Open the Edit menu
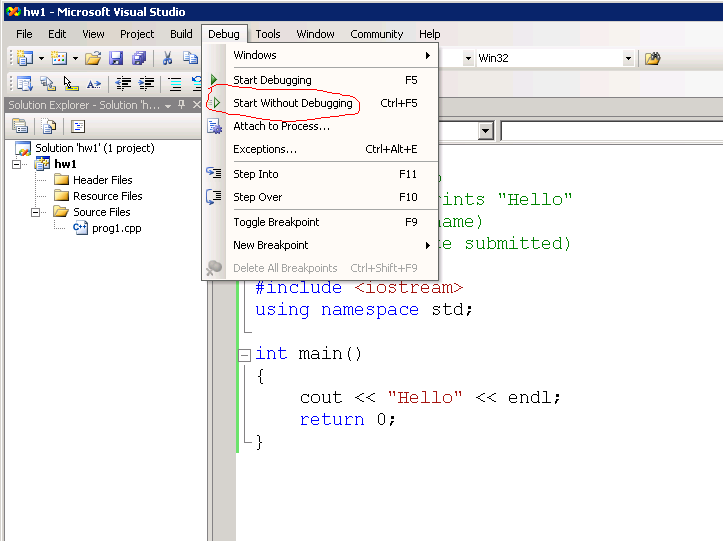The width and height of the screenshot is (723, 541). 57,34
